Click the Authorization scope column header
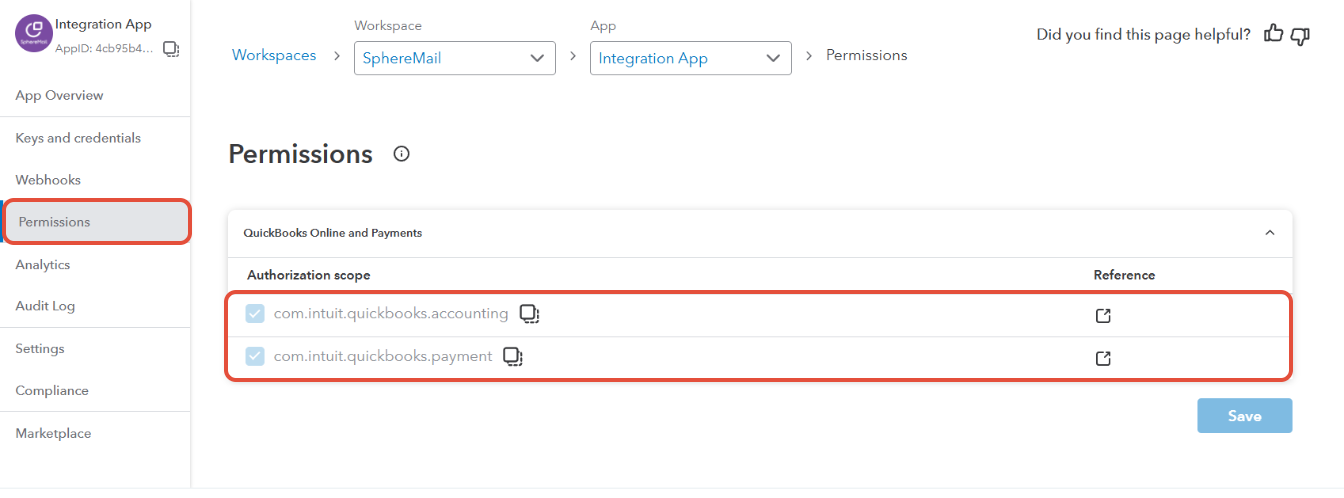 309,275
